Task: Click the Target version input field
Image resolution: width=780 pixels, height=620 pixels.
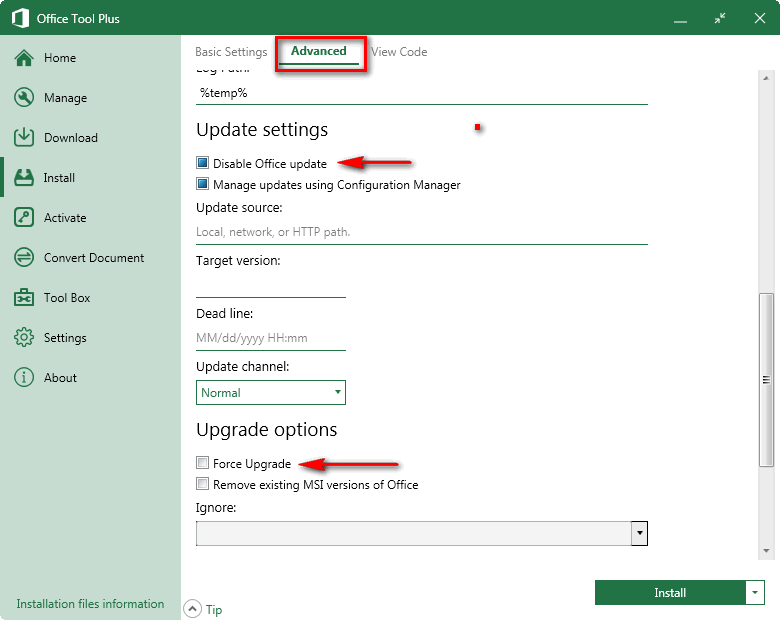Action: 271,285
